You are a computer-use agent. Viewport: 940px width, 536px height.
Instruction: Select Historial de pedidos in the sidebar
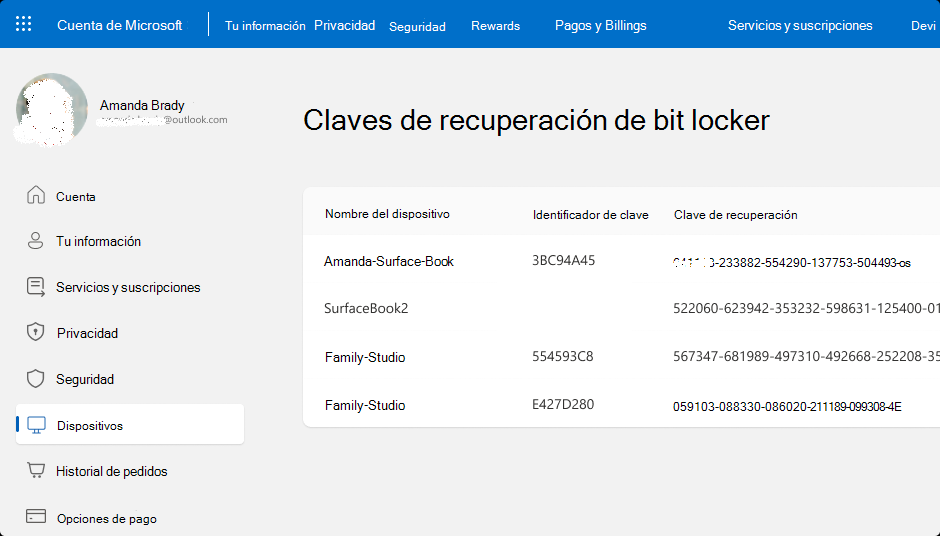tap(112, 472)
